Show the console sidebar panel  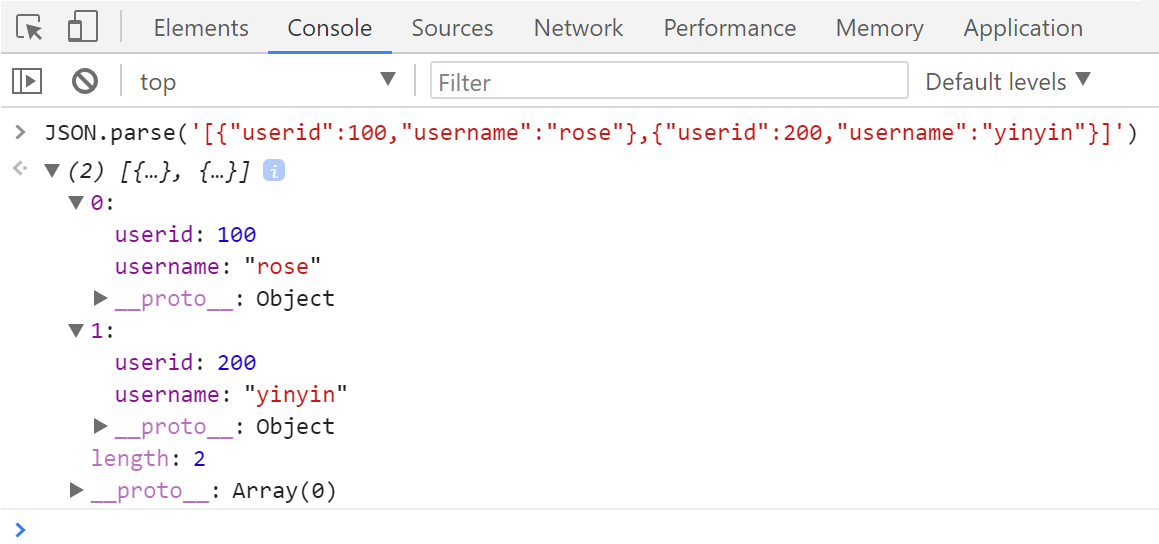tap(29, 81)
